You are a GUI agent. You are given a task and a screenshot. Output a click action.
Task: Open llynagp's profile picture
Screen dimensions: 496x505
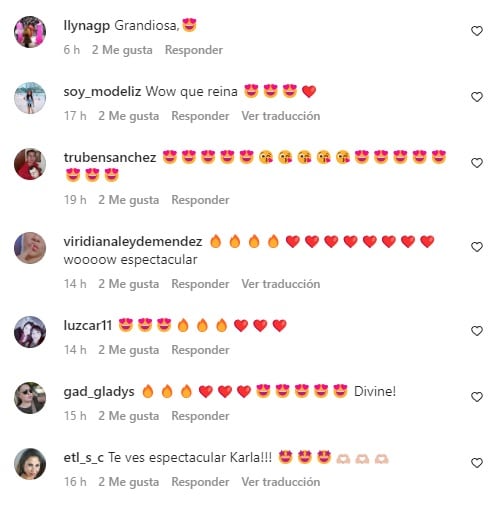pyautogui.click(x=30, y=32)
